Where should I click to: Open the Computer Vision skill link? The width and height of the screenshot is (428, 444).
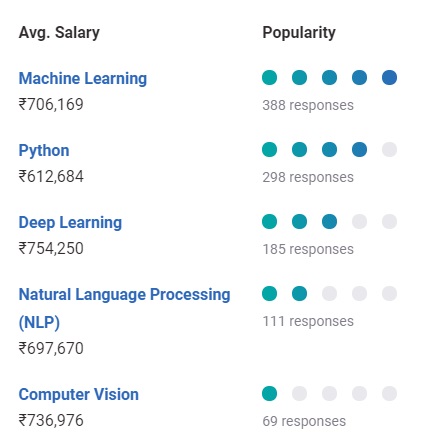[x=79, y=395]
